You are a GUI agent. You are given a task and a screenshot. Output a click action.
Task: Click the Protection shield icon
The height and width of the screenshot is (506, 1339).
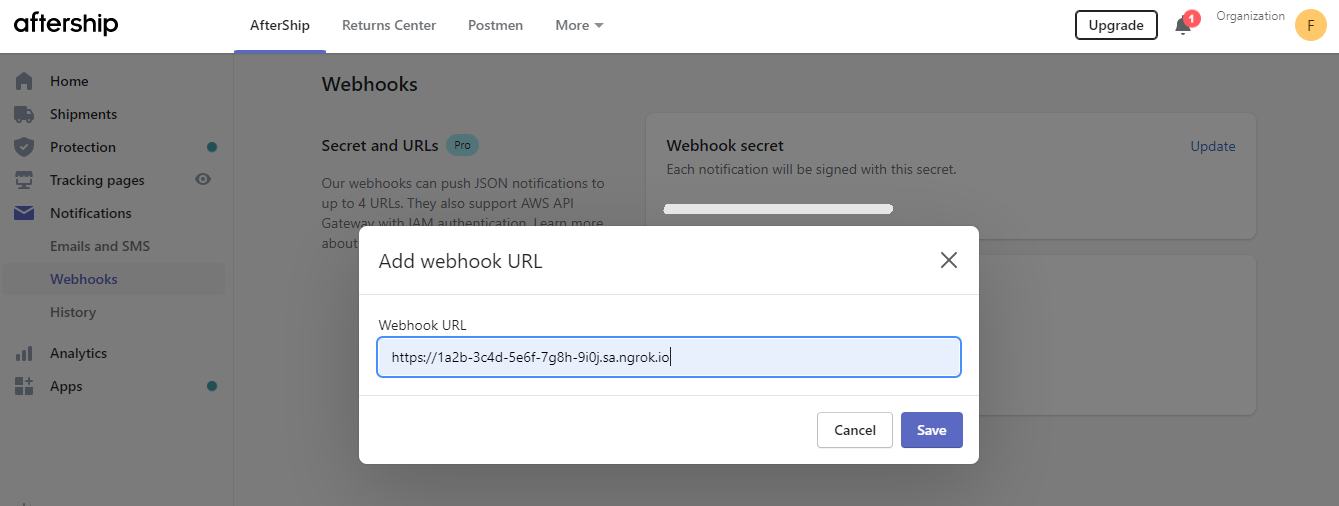[x=24, y=147]
